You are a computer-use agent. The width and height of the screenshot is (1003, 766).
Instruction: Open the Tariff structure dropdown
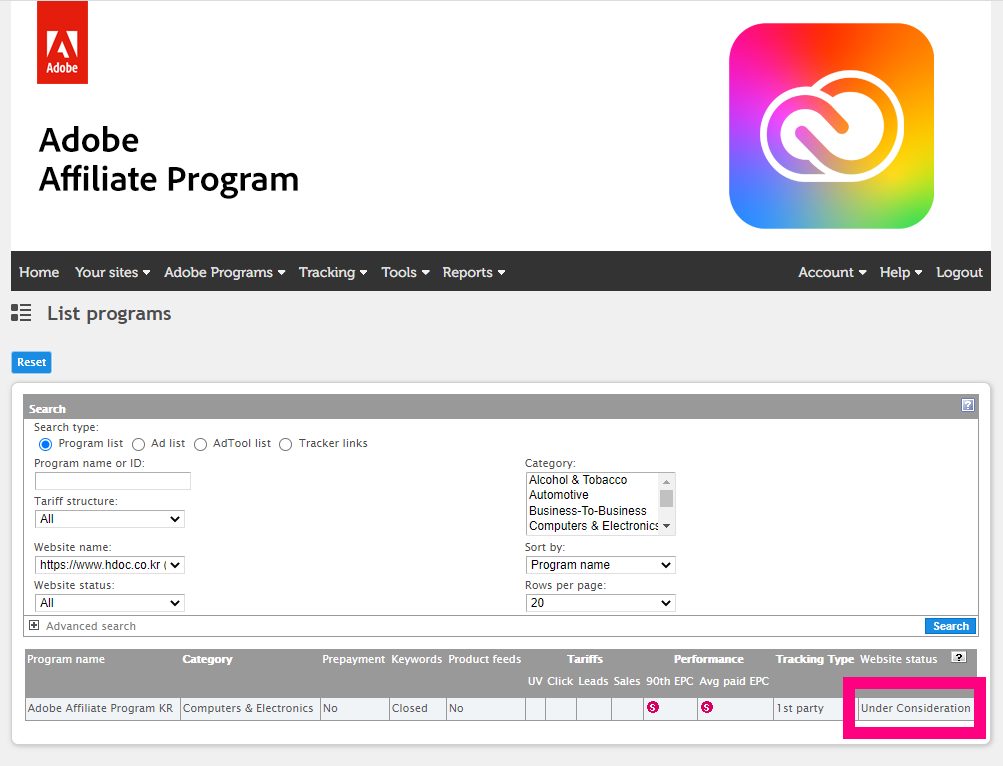[x=109, y=519]
